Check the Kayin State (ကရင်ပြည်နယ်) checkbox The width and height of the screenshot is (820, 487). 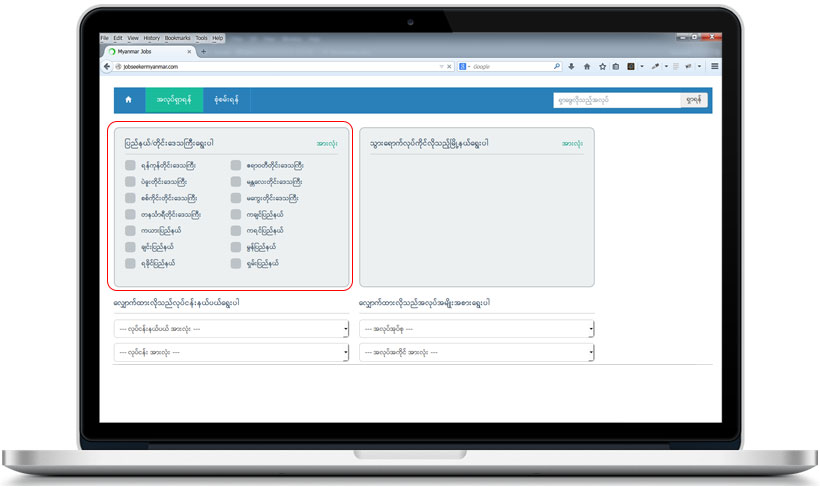pos(236,230)
